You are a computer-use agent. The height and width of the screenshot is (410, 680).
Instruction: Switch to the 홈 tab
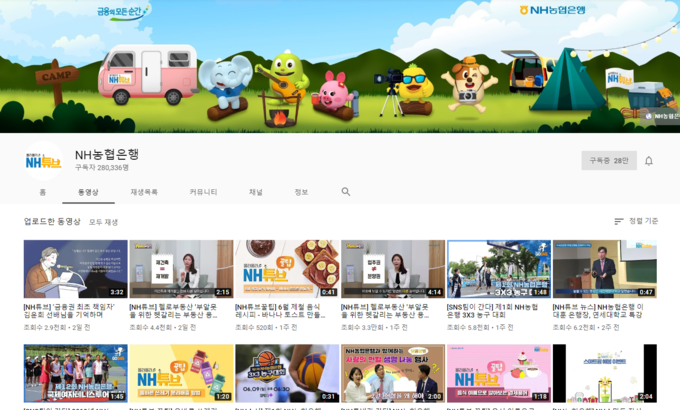coord(42,192)
